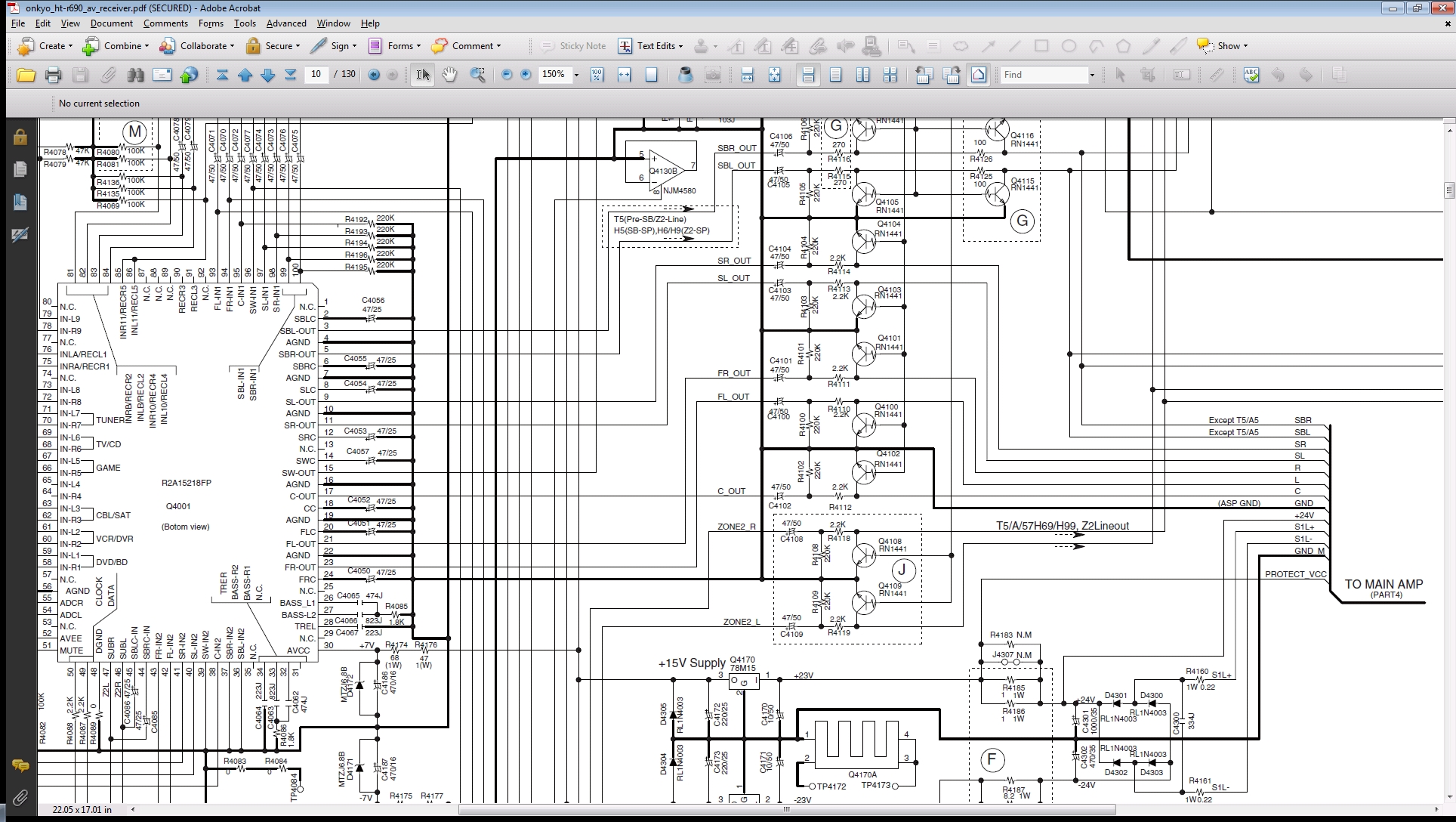Viewport: 1456px width, 822px height.
Task: Switch to single page view
Action: point(835,75)
